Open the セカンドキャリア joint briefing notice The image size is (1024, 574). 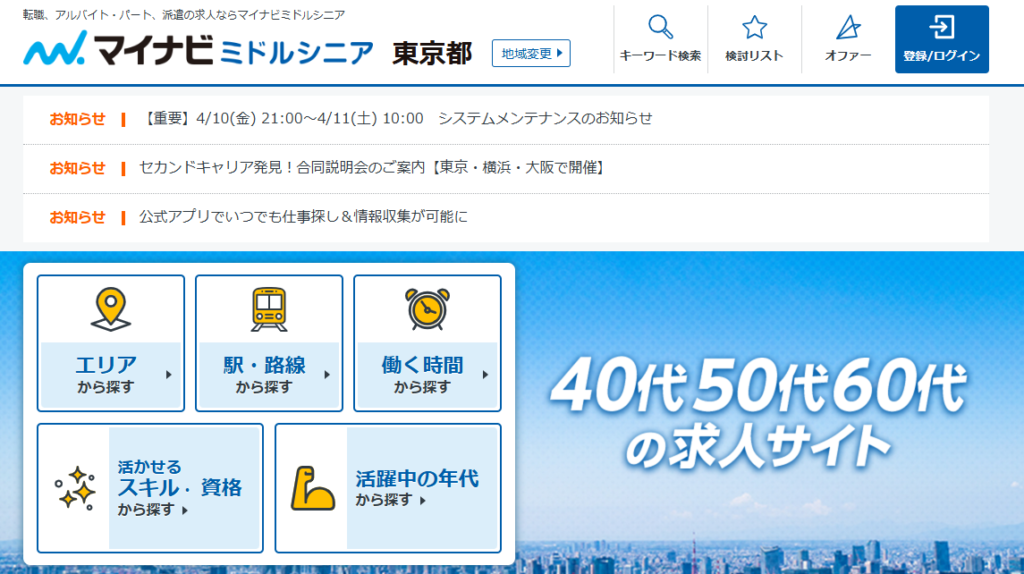click(x=372, y=168)
